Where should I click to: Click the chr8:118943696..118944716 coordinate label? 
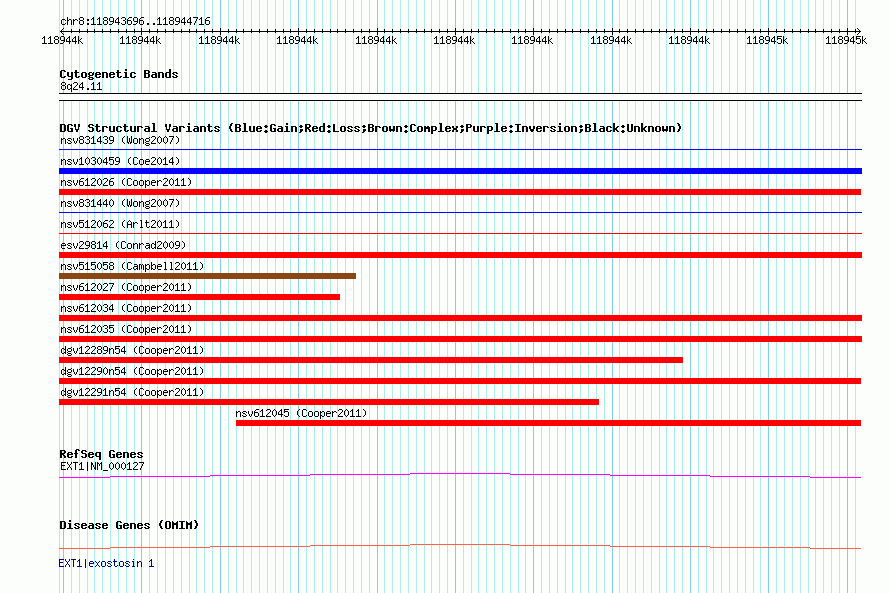point(135,22)
